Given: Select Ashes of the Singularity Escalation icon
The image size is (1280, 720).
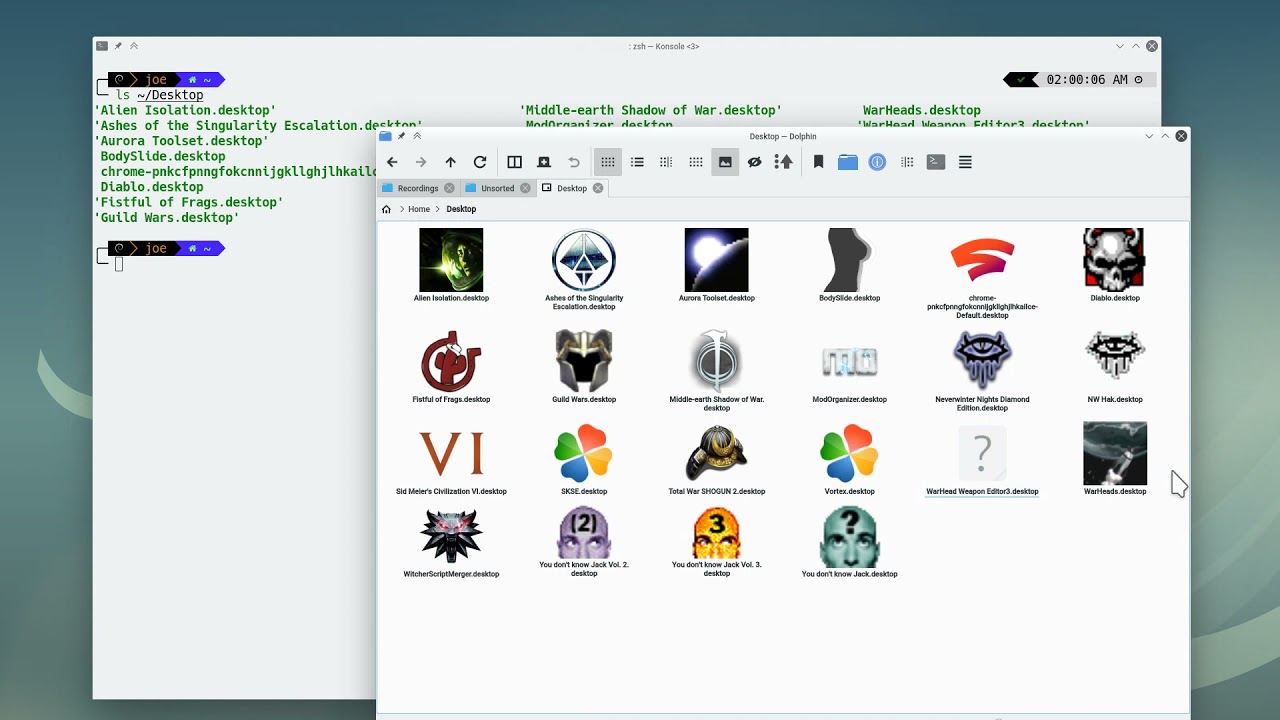Looking at the screenshot, I should (x=584, y=260).
